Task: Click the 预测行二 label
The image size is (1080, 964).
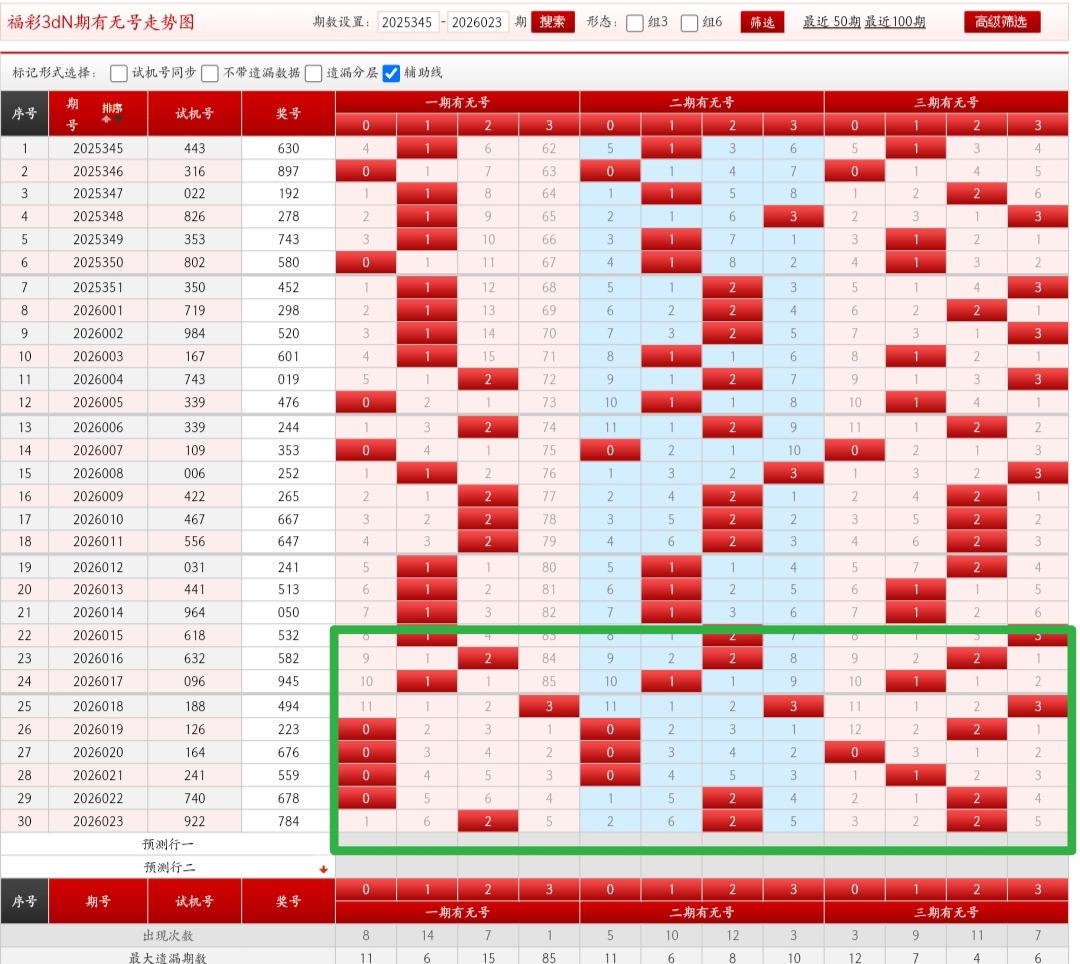Action: coord(169,868)
